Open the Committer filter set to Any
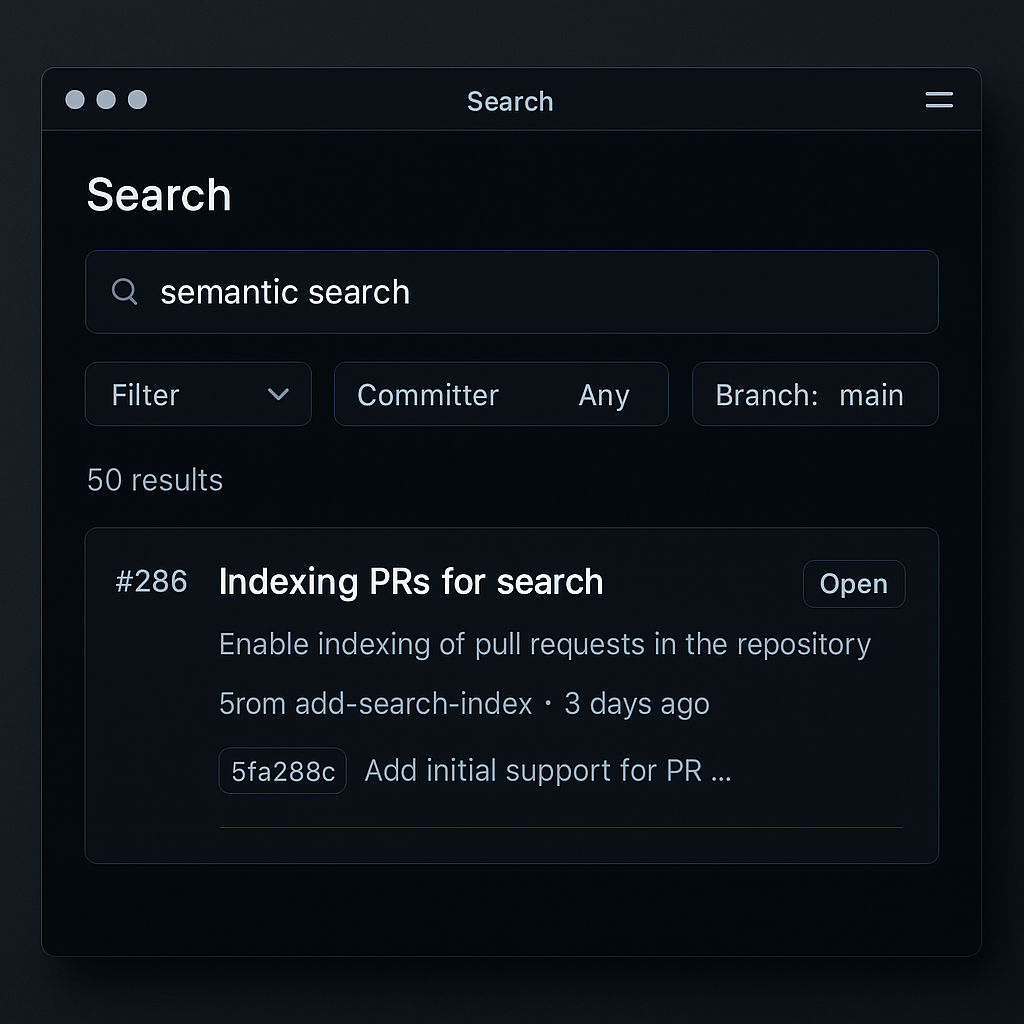The image size is (1024, 1024). (x=500, y=394)
